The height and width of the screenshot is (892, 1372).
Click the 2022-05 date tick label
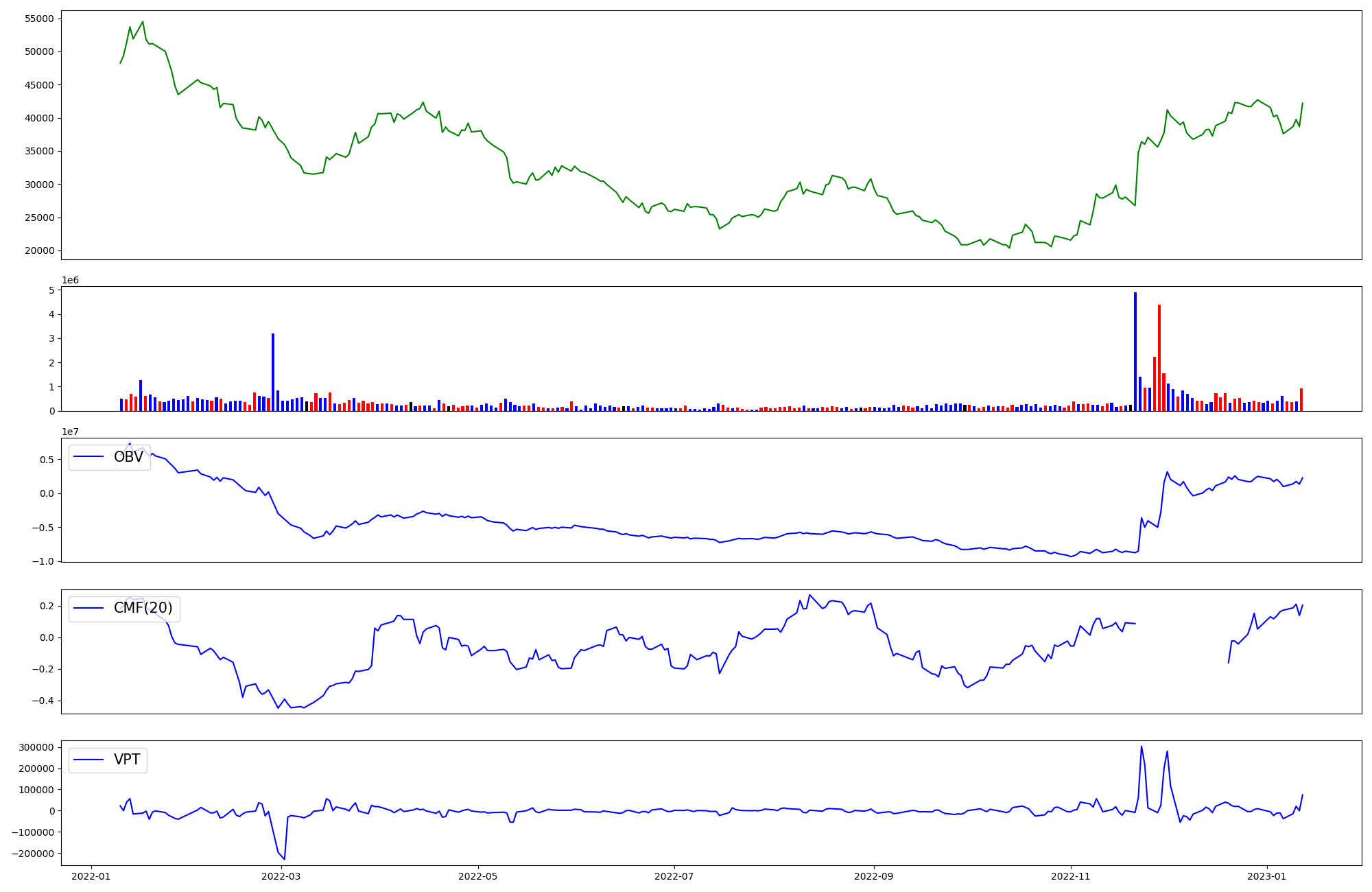(477, 876)
